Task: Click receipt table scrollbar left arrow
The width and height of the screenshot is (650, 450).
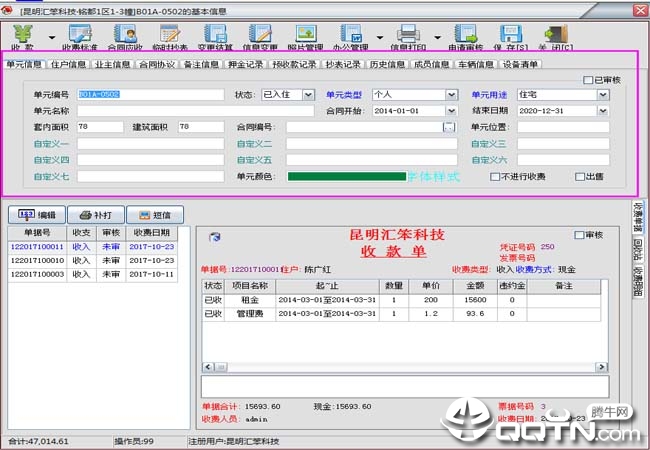Action: point(208,367)
